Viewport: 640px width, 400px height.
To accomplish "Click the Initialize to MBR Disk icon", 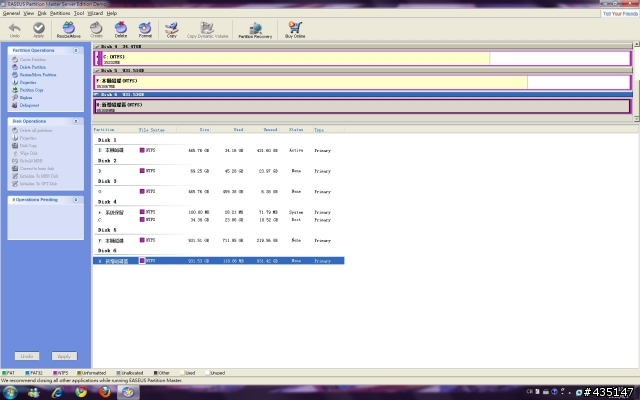I will pos(15,176).
